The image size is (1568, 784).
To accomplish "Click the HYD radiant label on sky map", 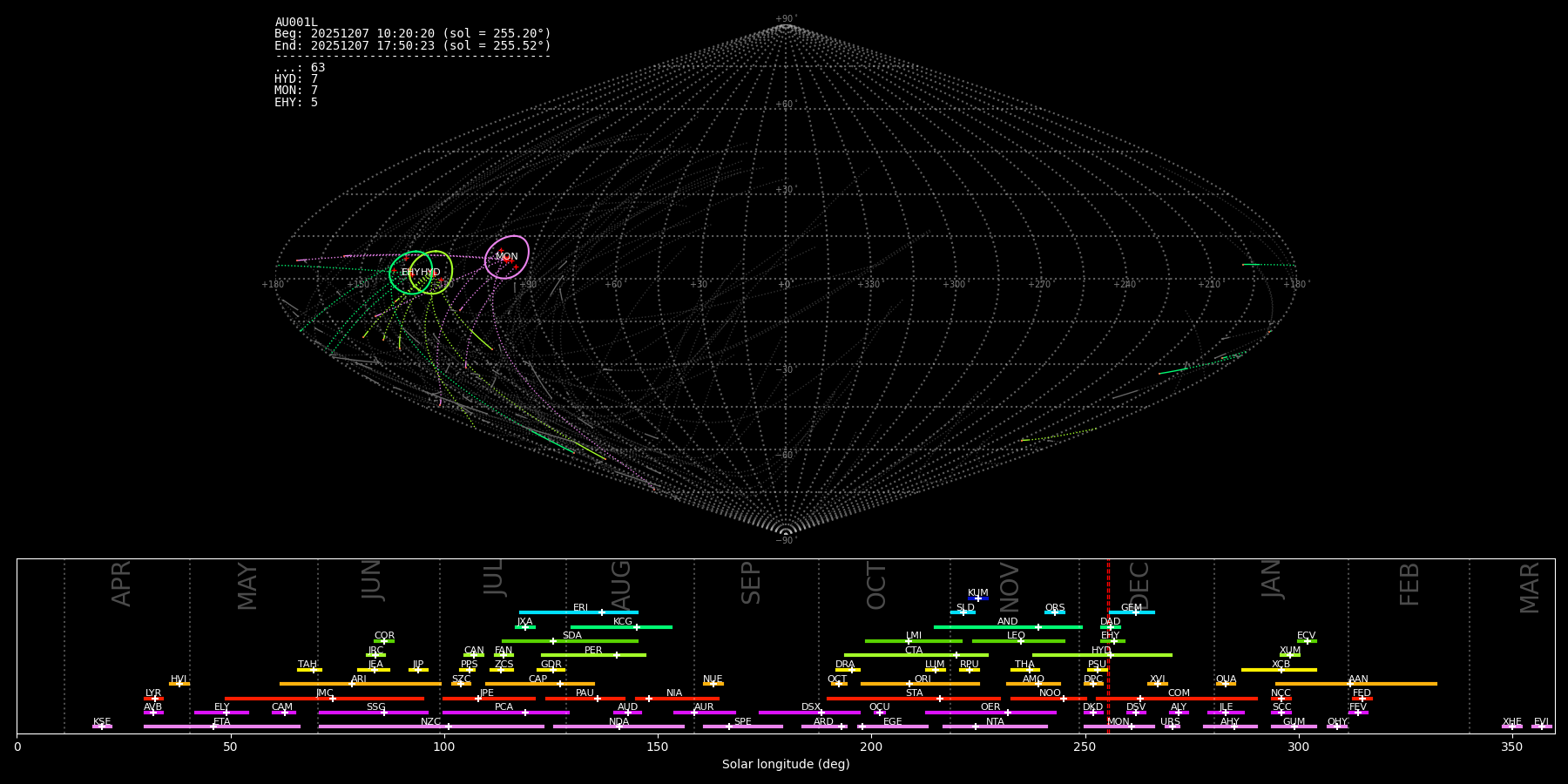I will point(431,273).
